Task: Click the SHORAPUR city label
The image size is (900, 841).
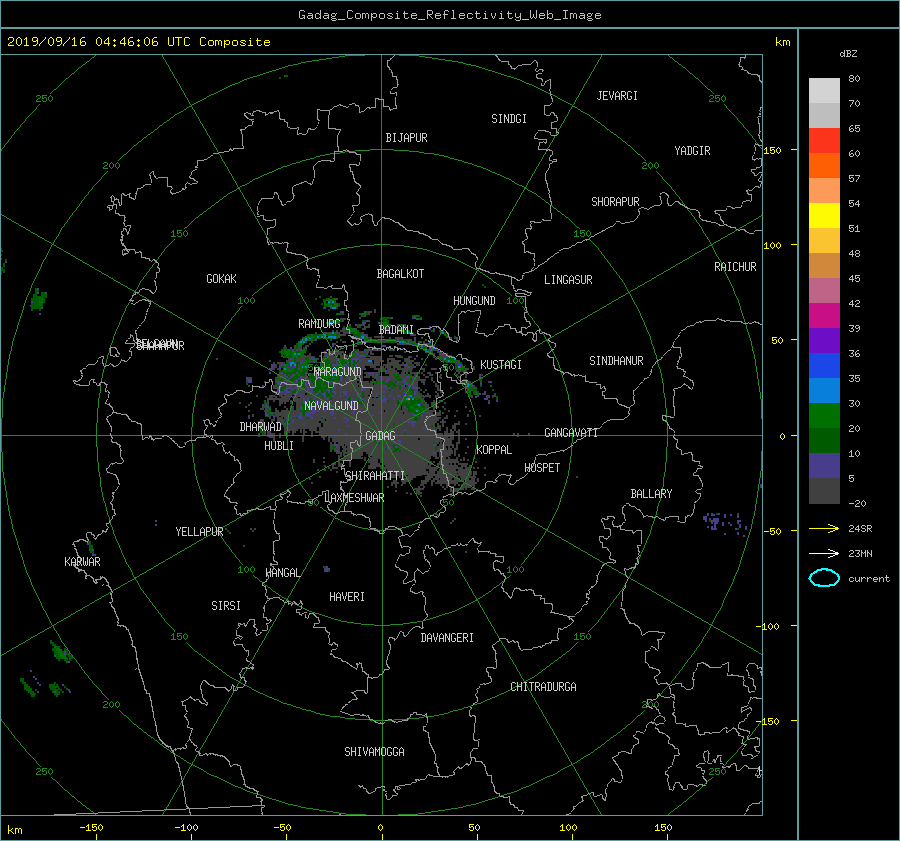Action: pyautogui.click(x=615, y=202)
